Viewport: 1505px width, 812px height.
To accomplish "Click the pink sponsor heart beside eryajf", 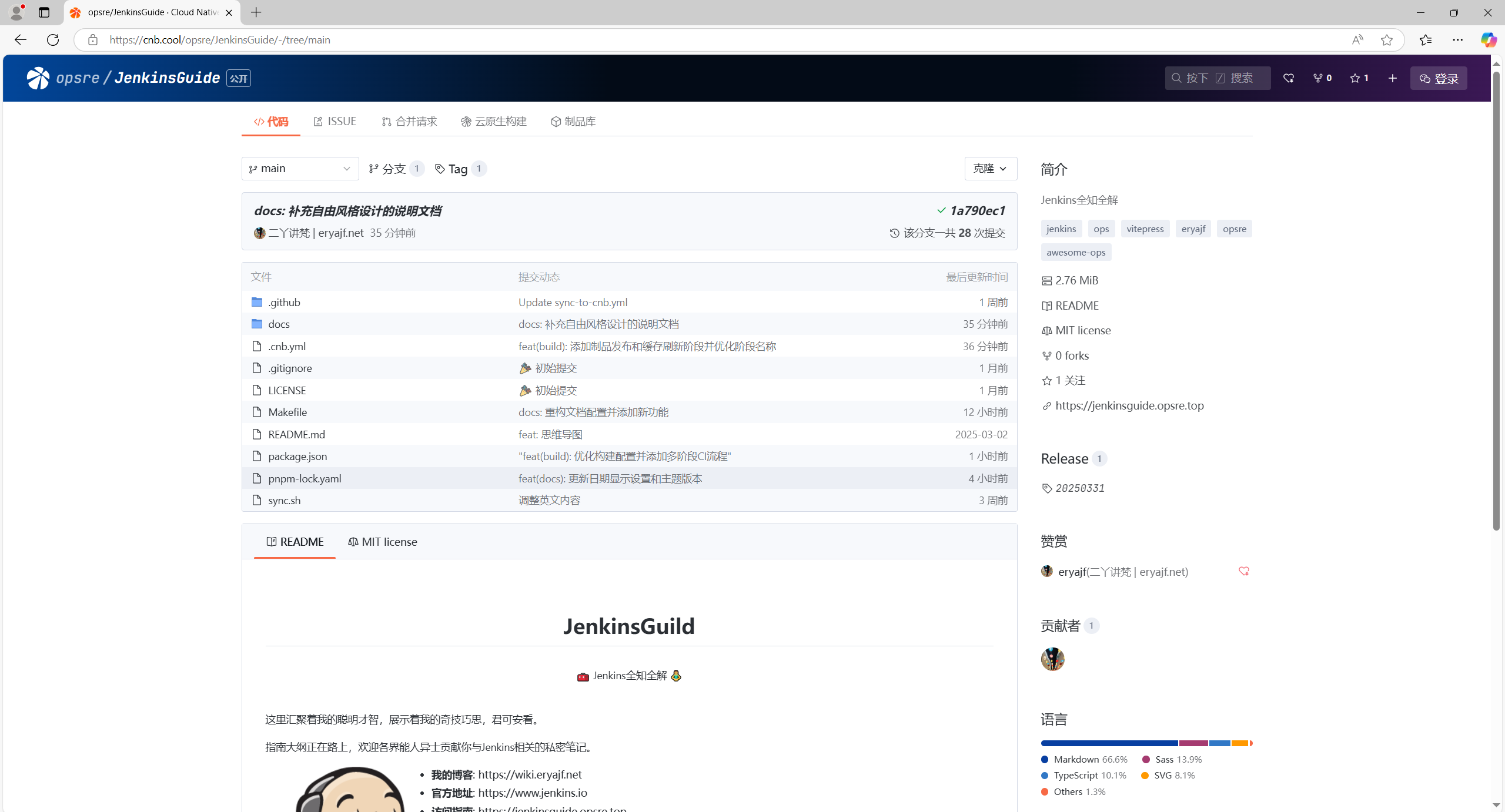I will pyautogui.click(x=1243, y=571).
